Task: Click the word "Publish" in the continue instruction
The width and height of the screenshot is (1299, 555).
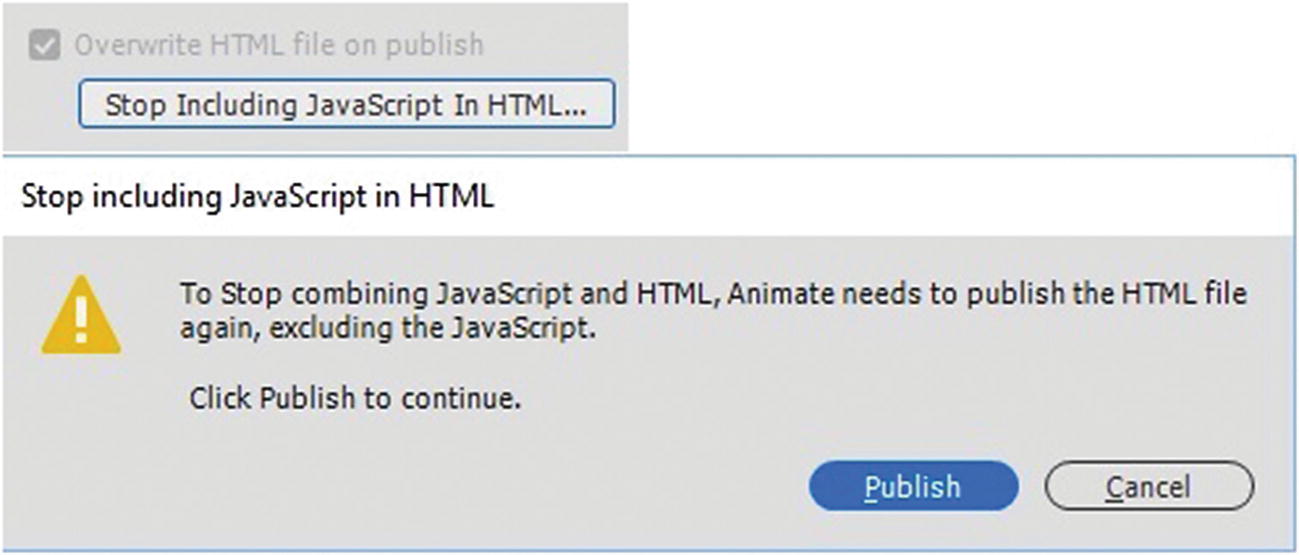Action: click(x=307, y=399)
